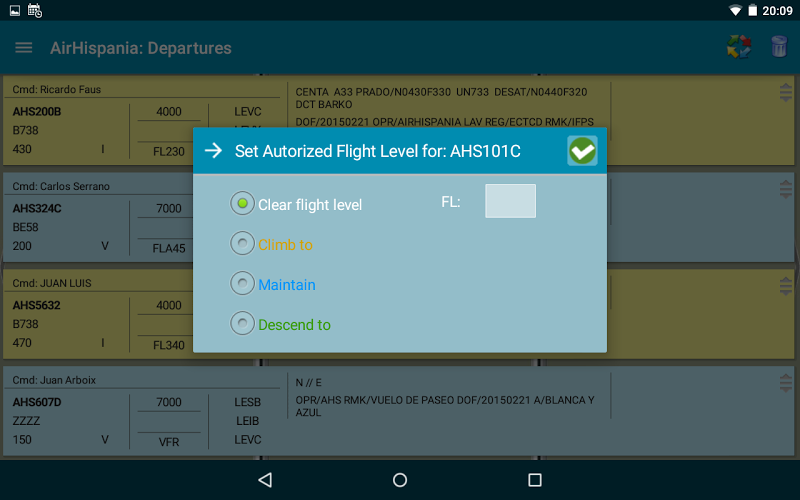Tap the battery status icon

[x=753, y=10]
